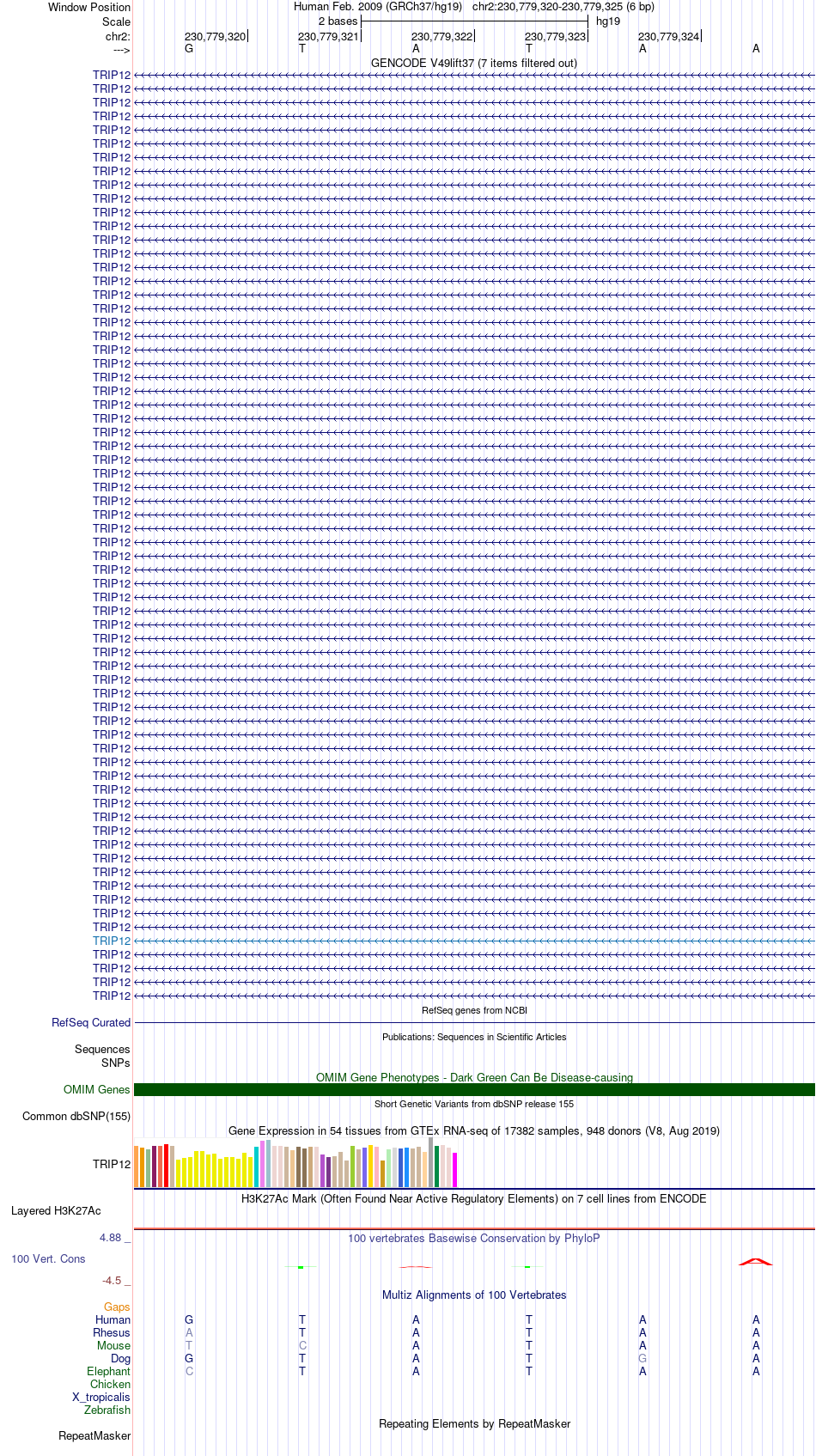
Task: Click the OMIM Genes track label
Action: [97, 1089]
